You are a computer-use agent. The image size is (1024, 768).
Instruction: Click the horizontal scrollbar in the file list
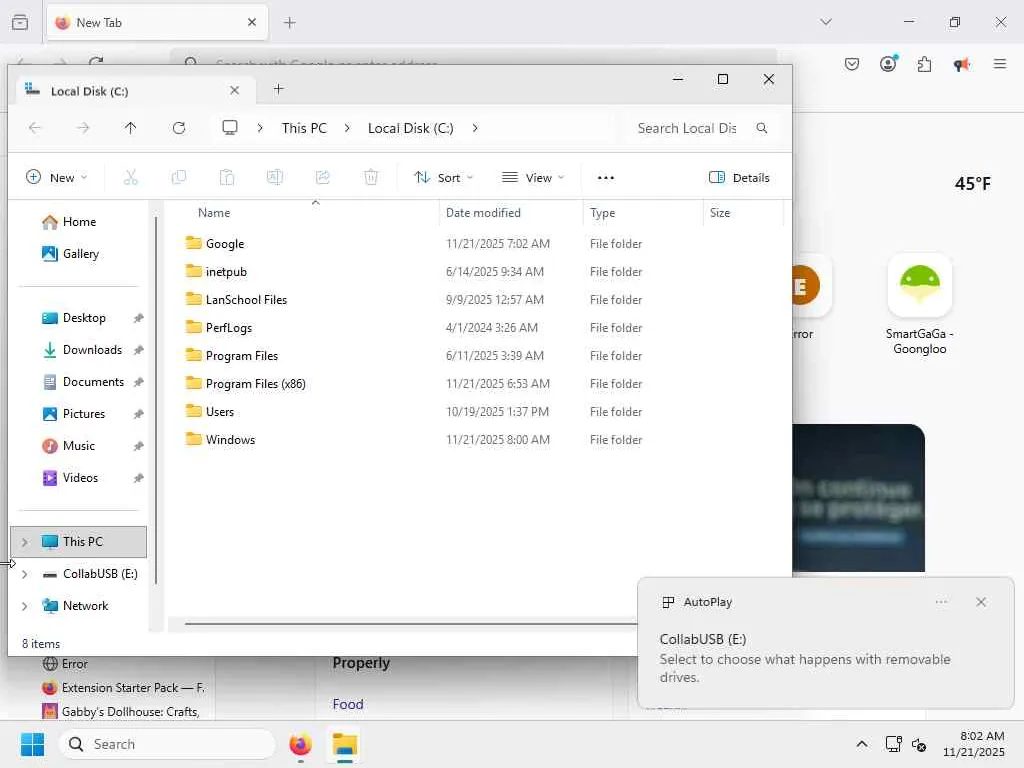pos(410,624)
